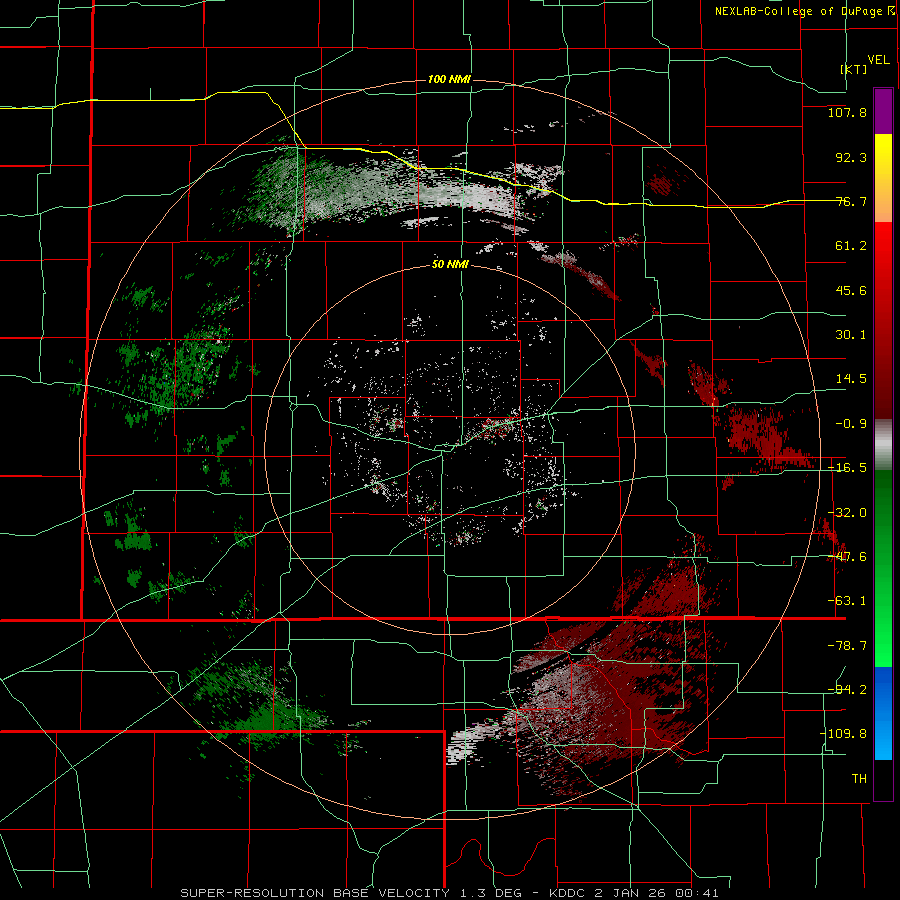Click the purple segment of color bar
This screenshot has width=900, height=900.
(x=883, y=111)
